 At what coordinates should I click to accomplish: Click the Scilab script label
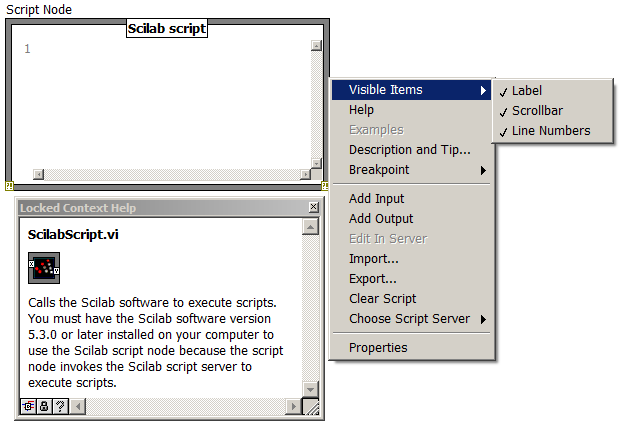[x=167, y=29]
